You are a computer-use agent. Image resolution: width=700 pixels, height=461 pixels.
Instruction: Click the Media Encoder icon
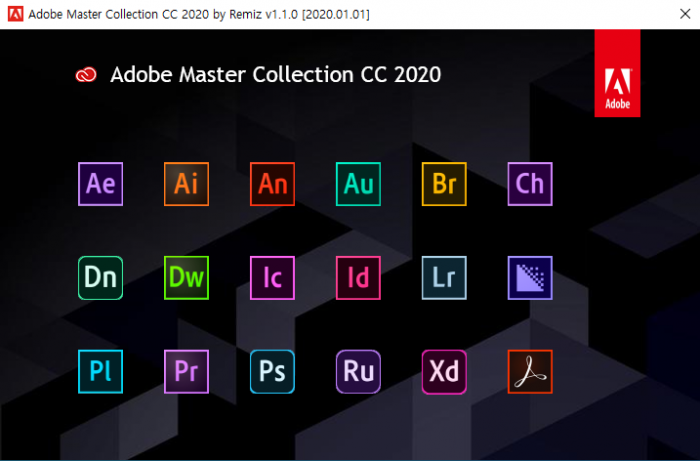pyautogui.click(x=530, y=278)
